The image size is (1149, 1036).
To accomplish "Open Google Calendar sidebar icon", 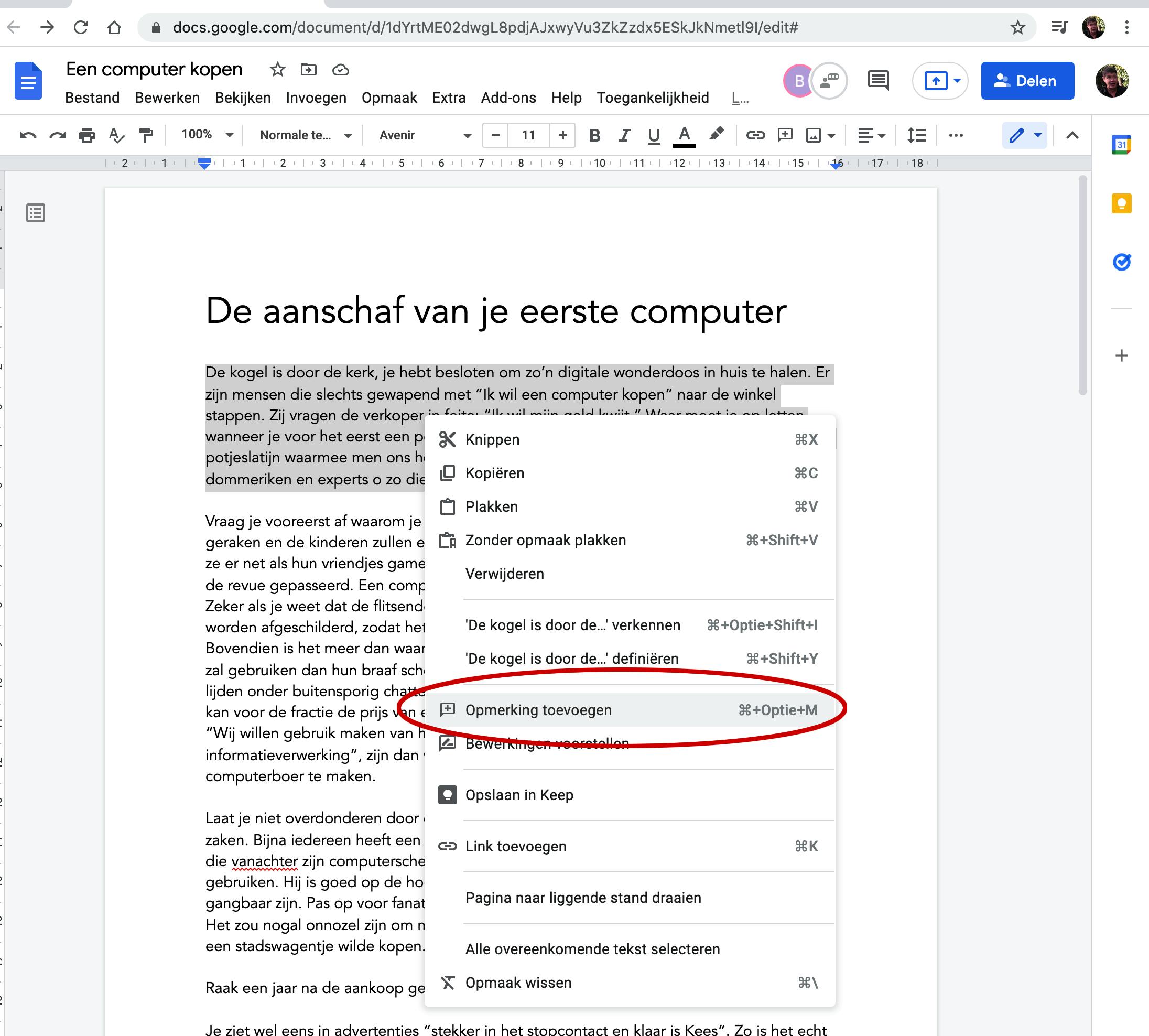I will 1121,145.
